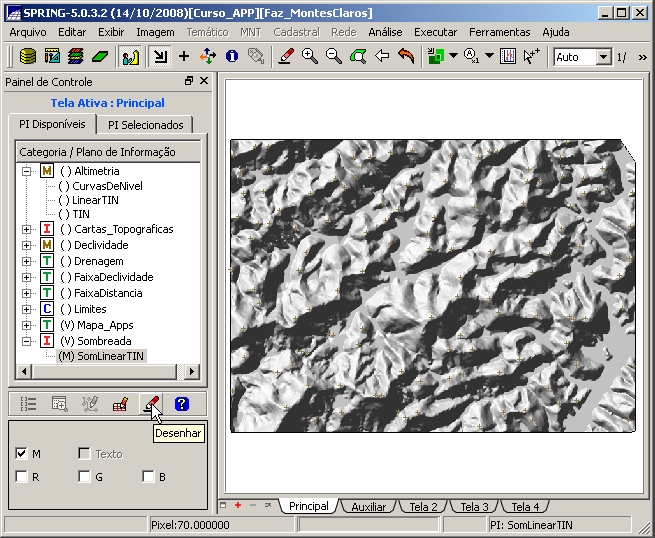Select the CurvasDeNivel layer item
This screenshot has width=655, height=538.
point(107,186)
